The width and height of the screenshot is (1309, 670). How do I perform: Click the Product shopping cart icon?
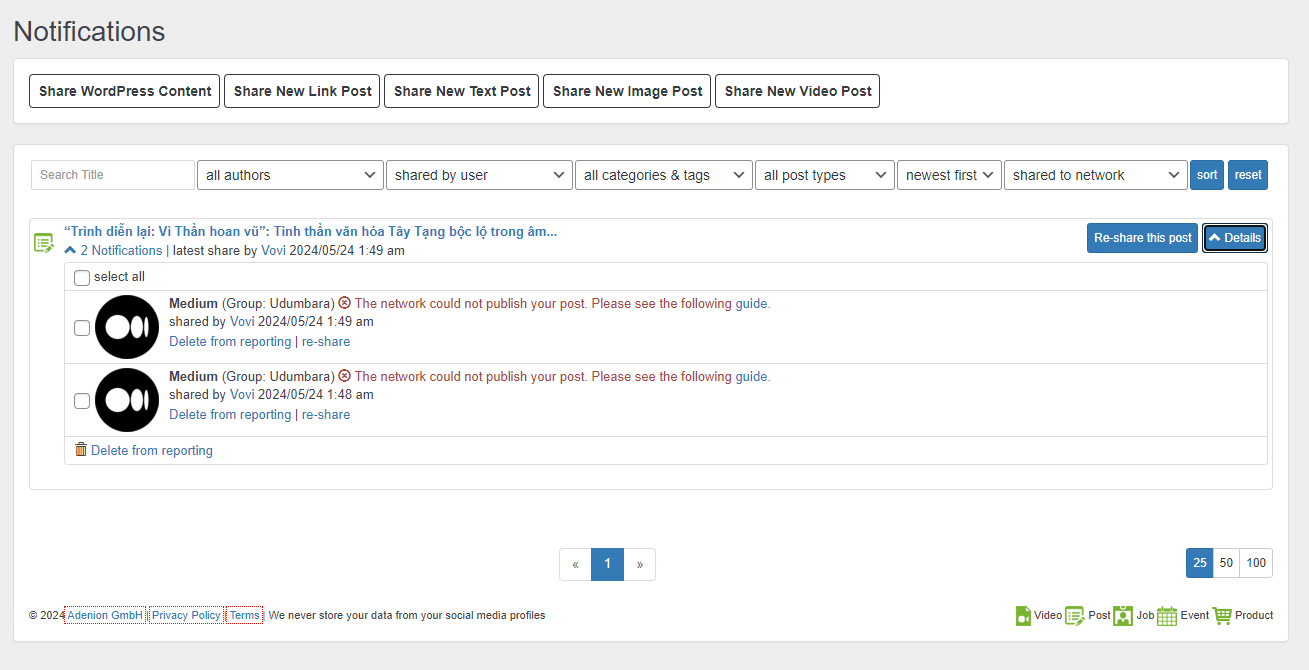pyautogui.click(x=1222, y=616)
